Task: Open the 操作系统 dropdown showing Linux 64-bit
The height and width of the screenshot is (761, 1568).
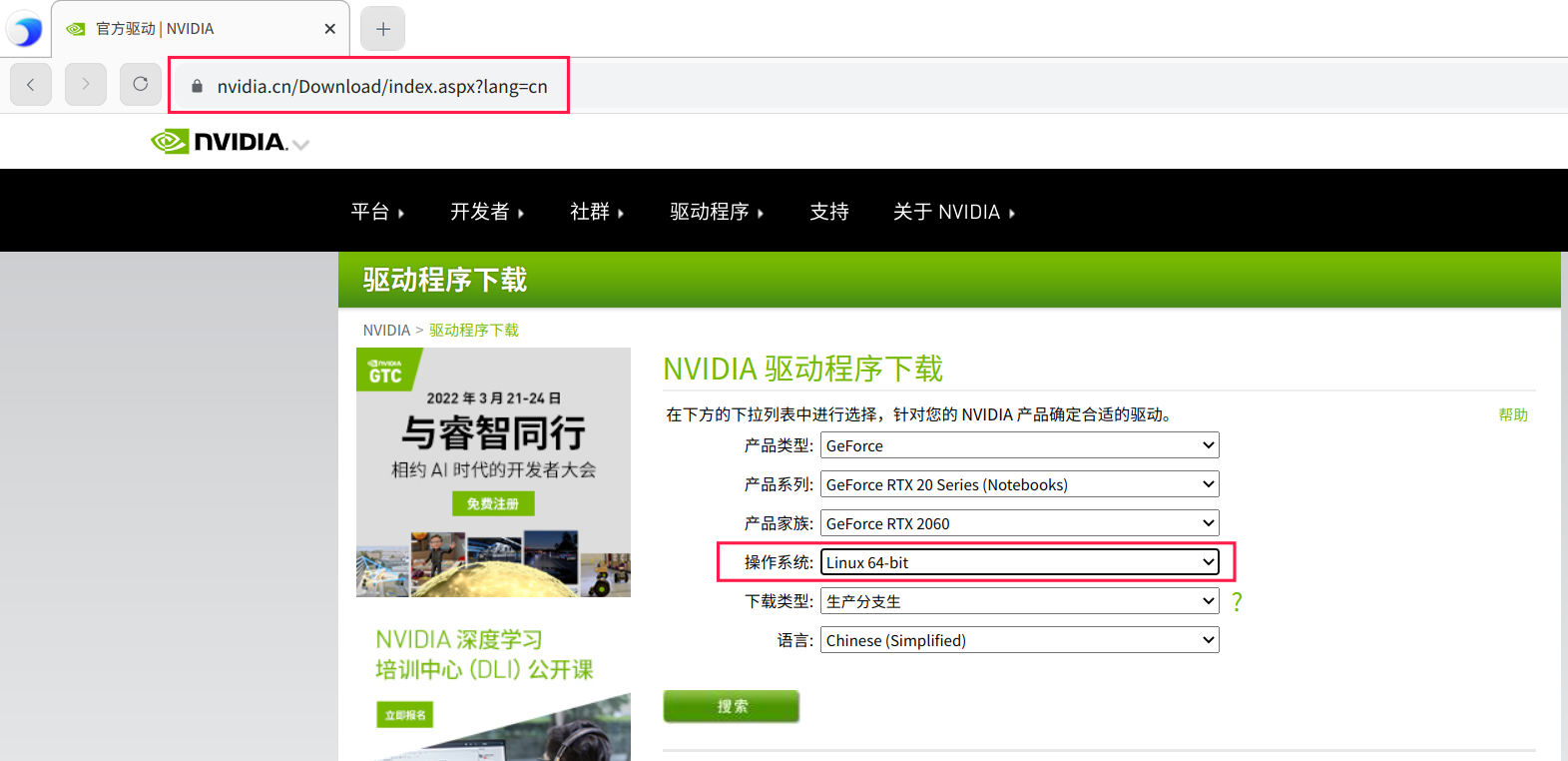Action: point(1019,562)
